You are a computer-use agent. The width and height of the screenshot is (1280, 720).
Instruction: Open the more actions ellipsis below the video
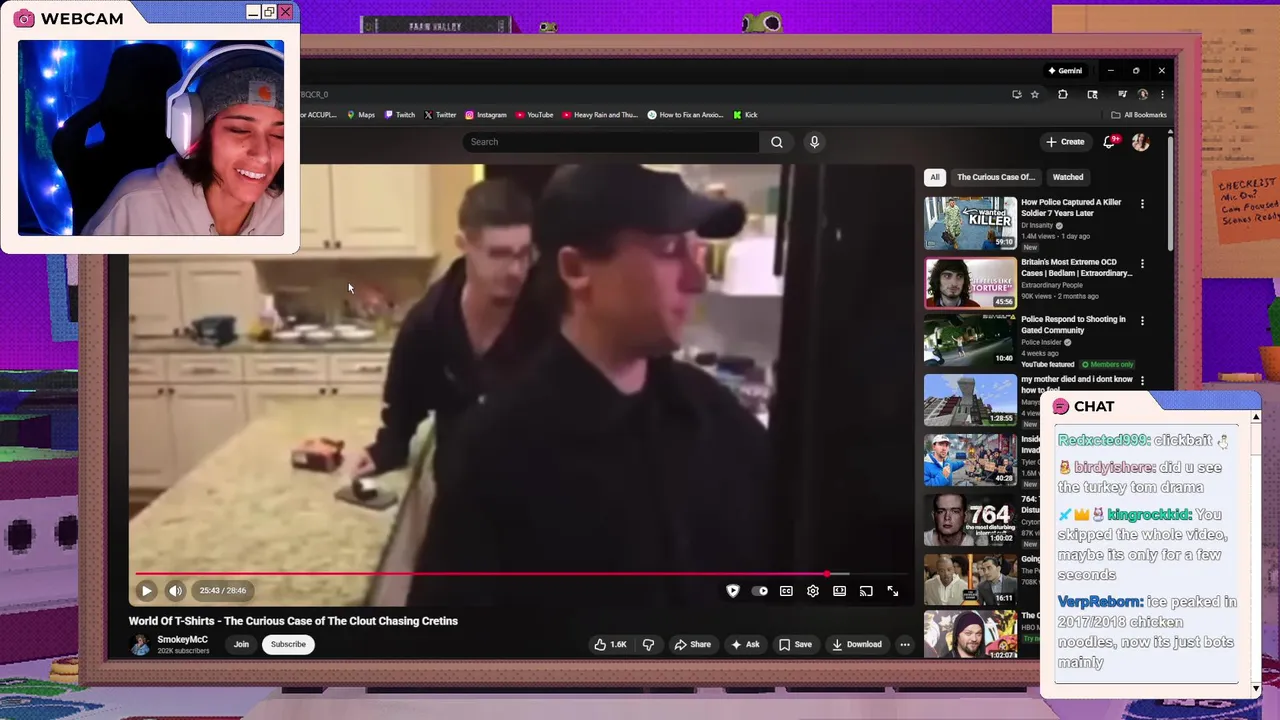(x=905, y=644)
